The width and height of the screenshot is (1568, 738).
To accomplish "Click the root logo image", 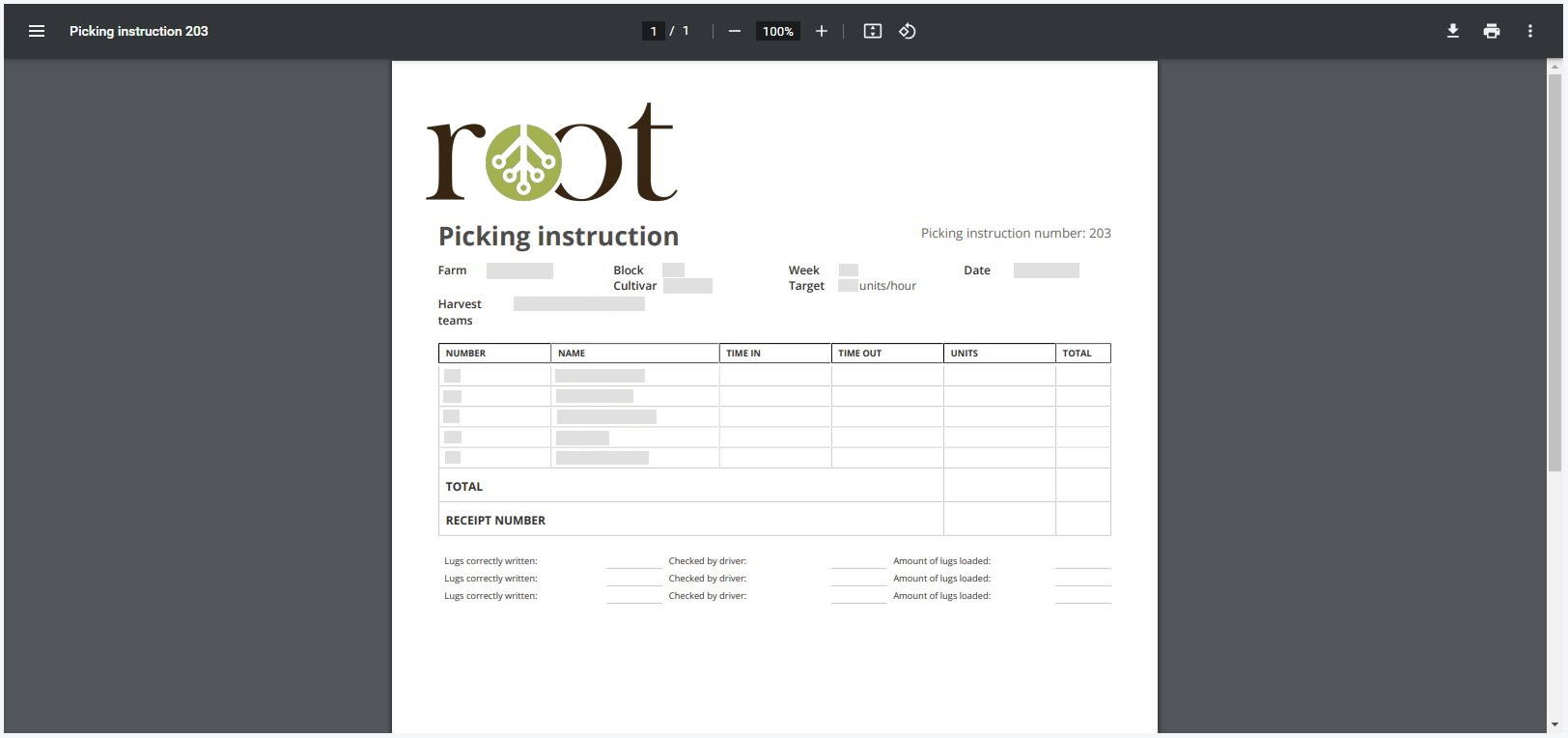I will (551, 152).
